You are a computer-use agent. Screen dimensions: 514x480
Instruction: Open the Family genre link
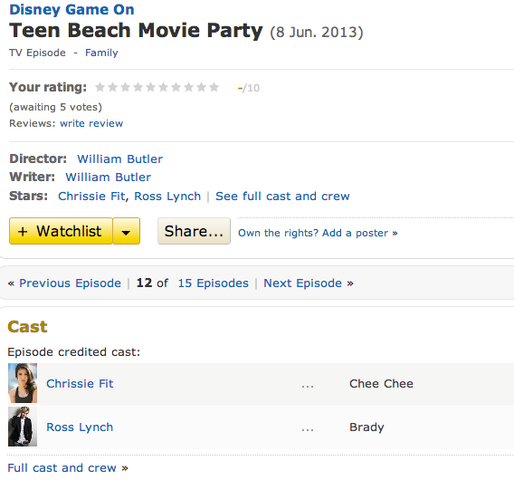[102, 53]
